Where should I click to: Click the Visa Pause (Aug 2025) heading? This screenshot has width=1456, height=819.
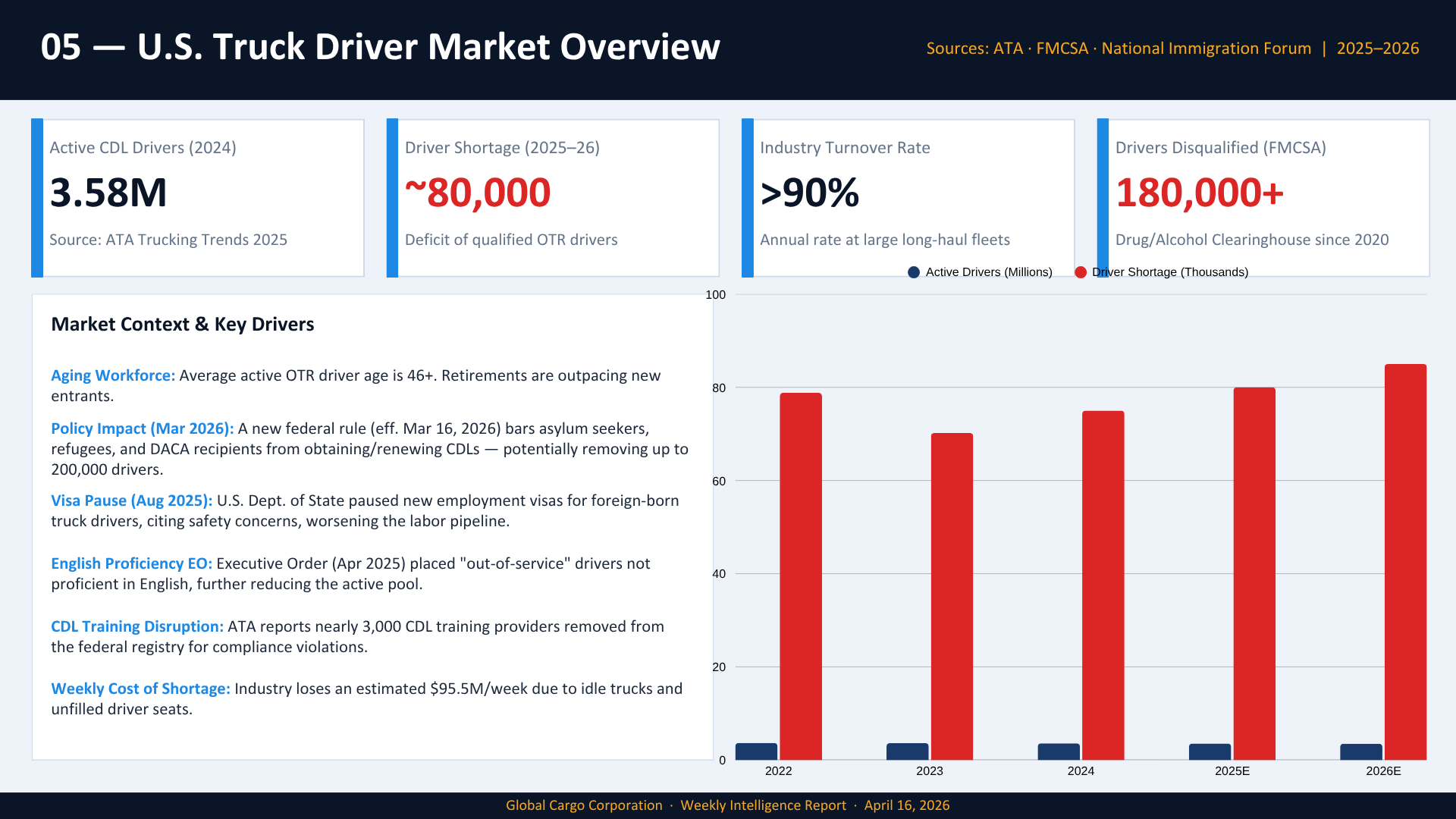132,500
